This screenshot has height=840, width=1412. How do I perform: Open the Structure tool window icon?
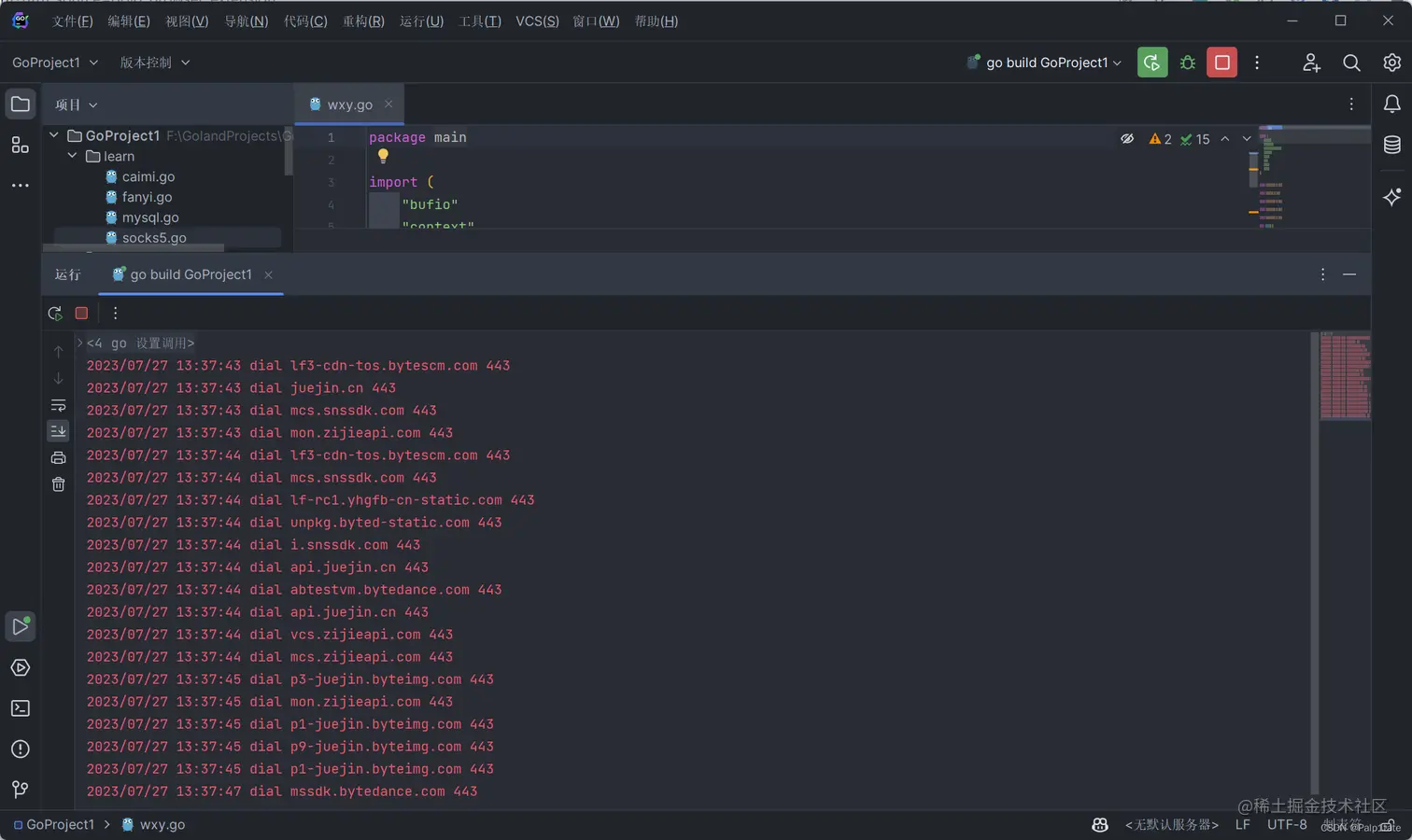pyautogui.click(x=21, y=145)
